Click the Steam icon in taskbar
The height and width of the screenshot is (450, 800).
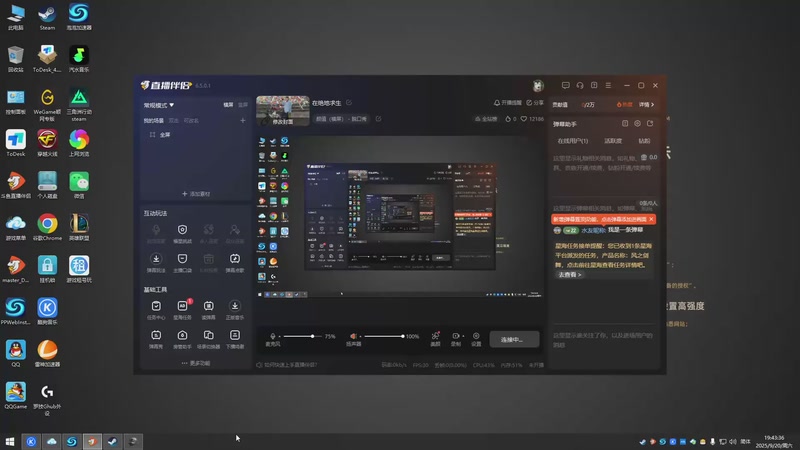click(x=113, y=441)
